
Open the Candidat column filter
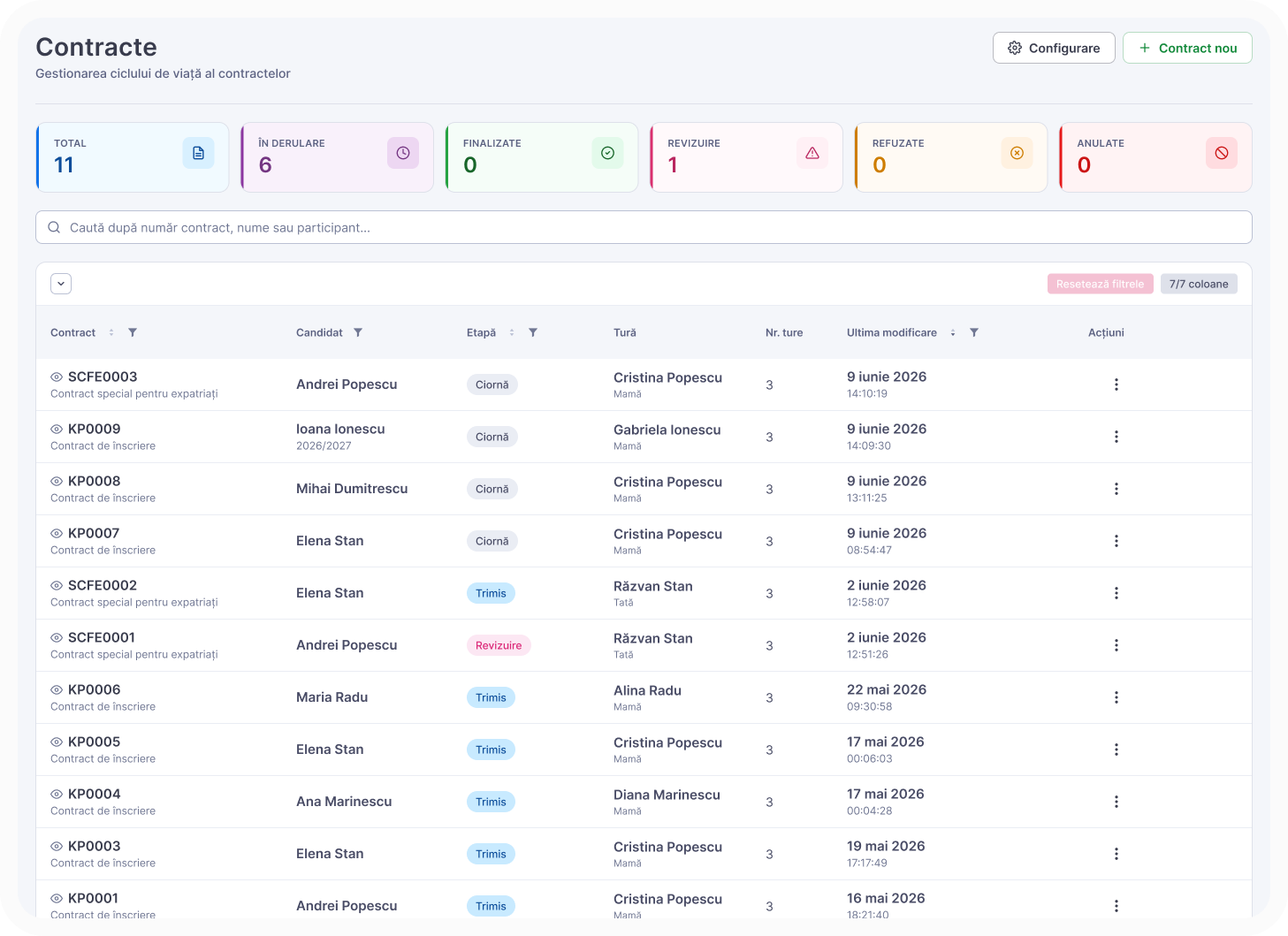358,332
